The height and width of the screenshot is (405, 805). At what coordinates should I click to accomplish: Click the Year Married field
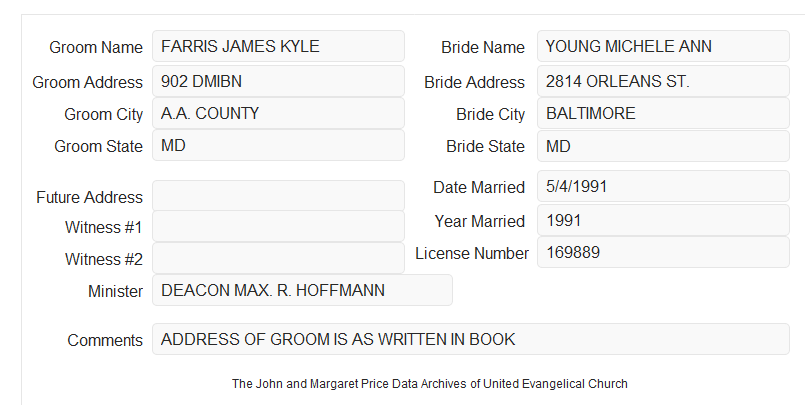[x=663, y=220]
